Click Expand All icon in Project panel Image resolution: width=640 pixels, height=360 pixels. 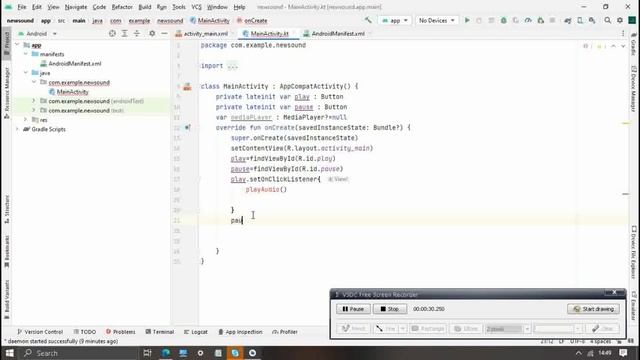pos(124,33)
